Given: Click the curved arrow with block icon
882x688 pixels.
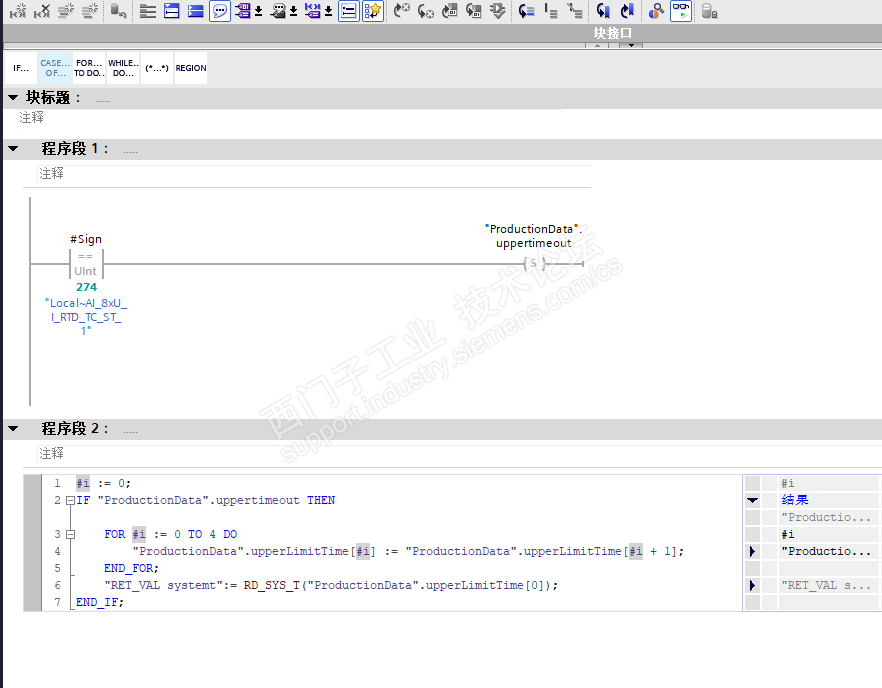Looking at the screenshot, I should coord(449,11).
